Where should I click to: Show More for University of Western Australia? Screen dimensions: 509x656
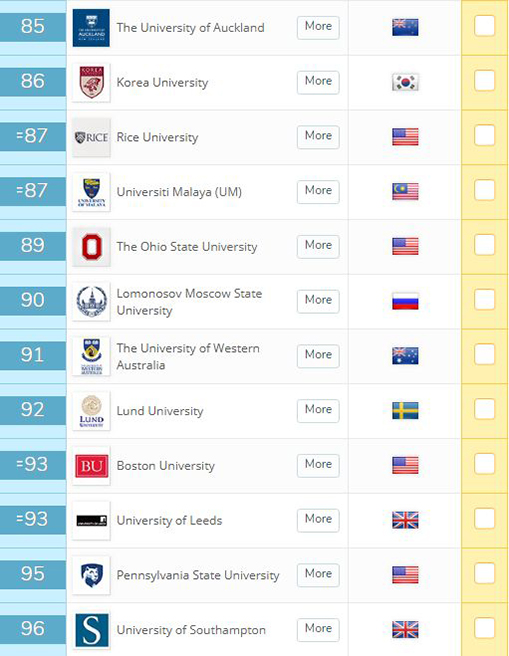[318, 356]
